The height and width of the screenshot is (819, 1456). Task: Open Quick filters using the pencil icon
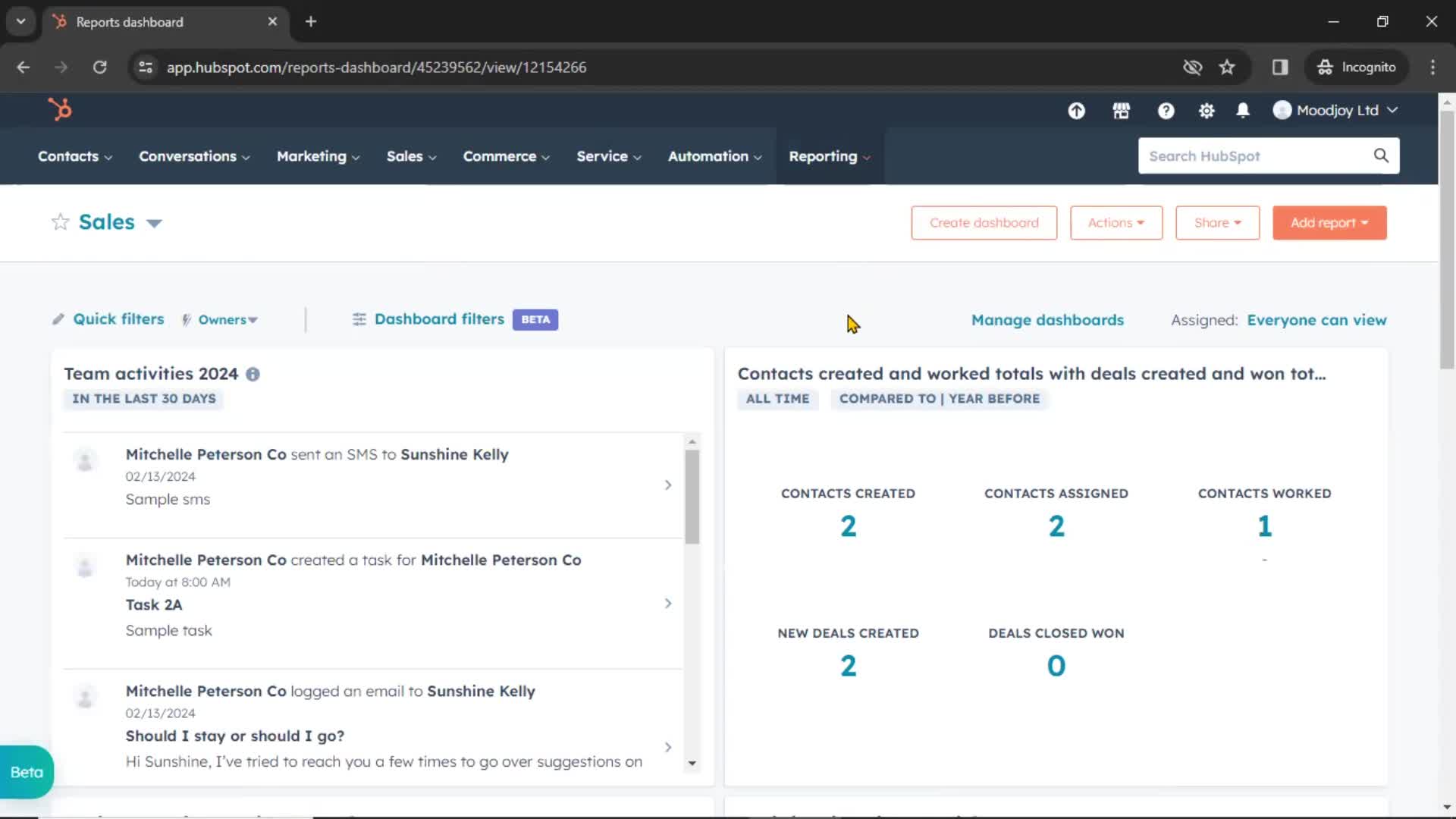(58, 319)
